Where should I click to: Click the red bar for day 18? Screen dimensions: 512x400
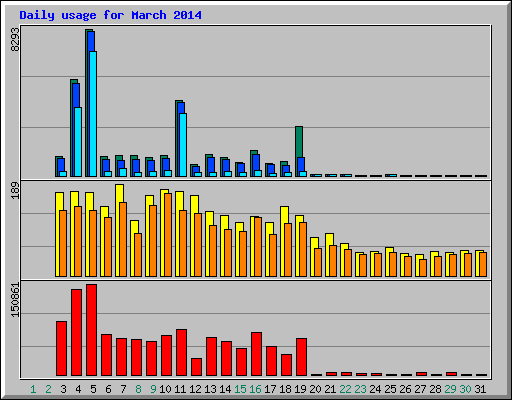pos(286,365)
